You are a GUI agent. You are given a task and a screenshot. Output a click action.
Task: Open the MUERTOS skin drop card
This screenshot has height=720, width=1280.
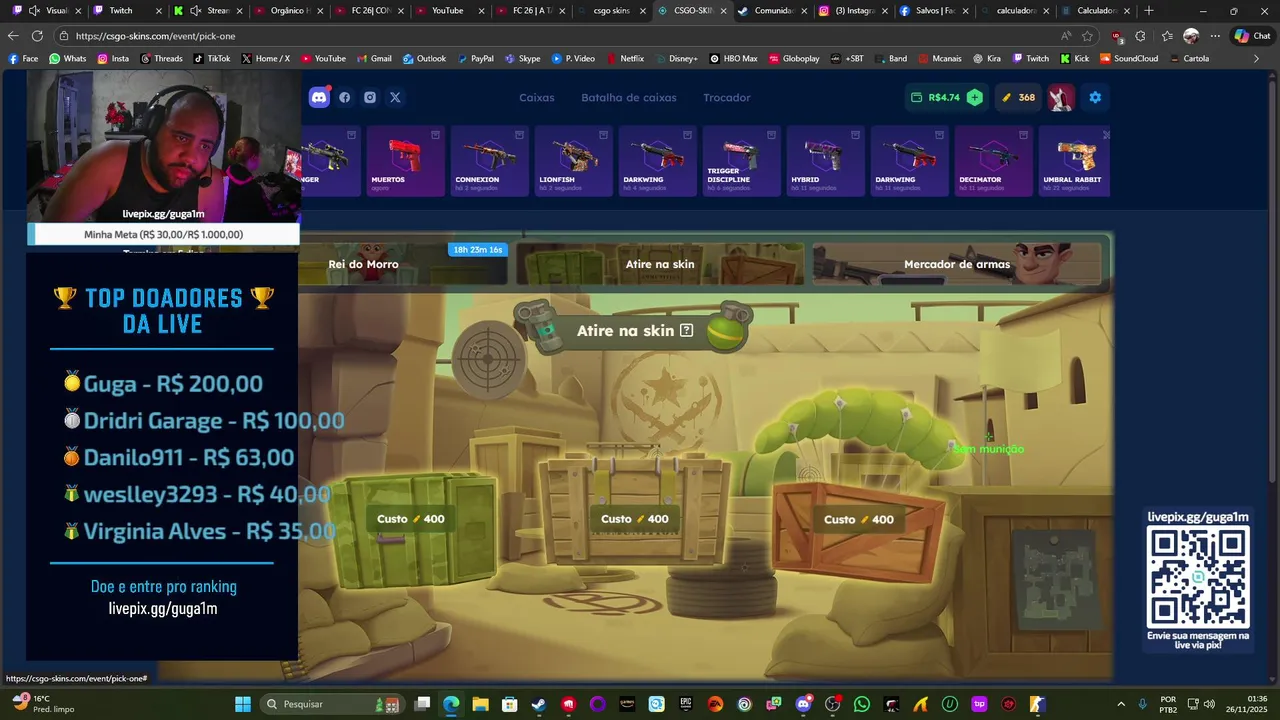pos(405,161)
